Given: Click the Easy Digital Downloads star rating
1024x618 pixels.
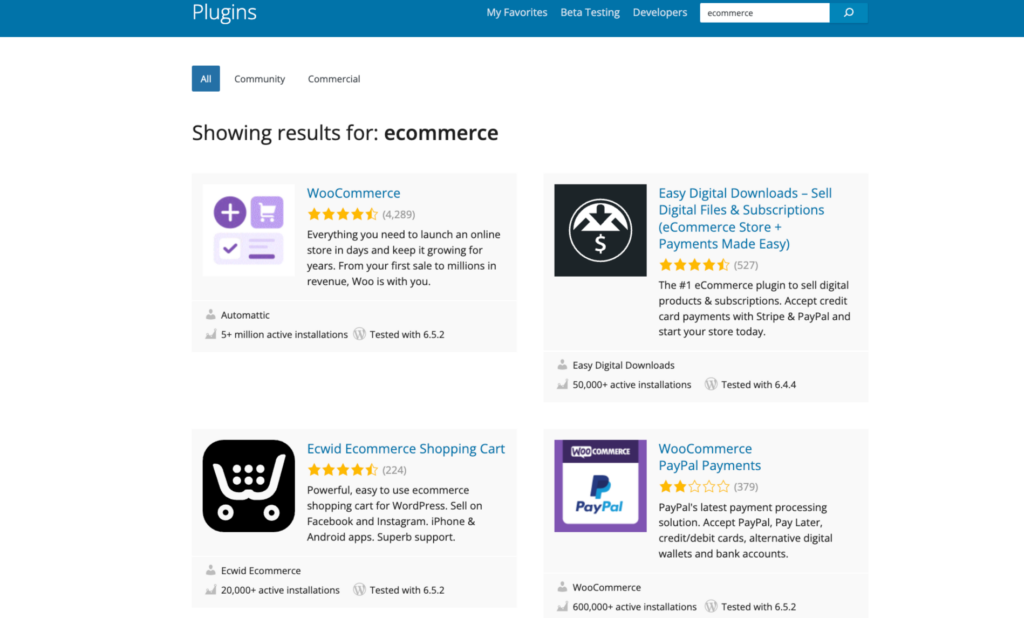Looking at the screenshot, I should (694, 265).
